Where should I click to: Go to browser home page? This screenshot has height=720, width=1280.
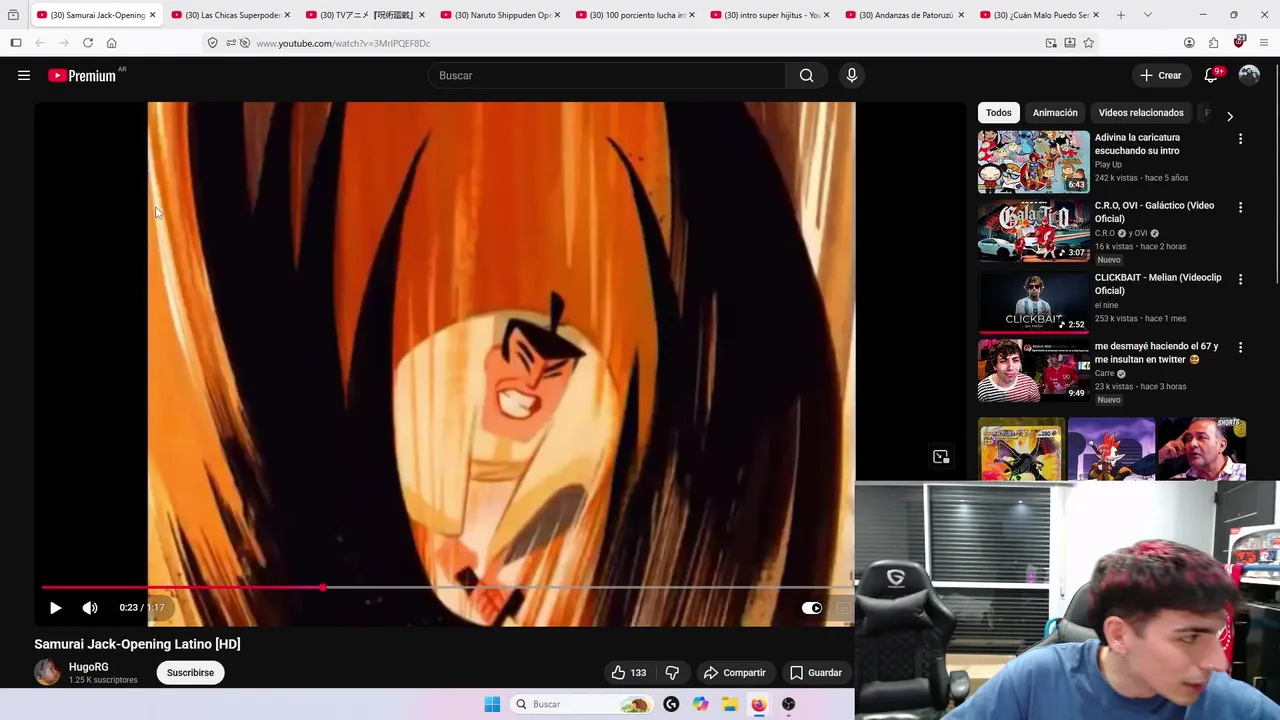click(111, 43)
